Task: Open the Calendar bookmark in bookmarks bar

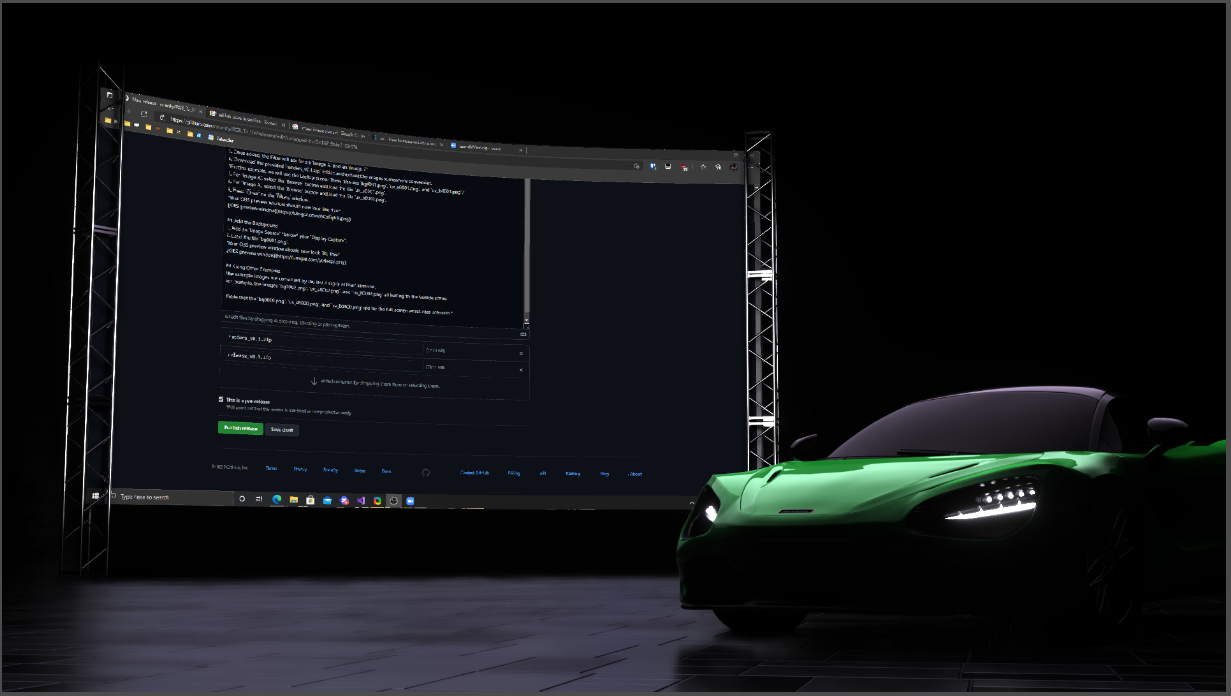Action: (222, 139)
